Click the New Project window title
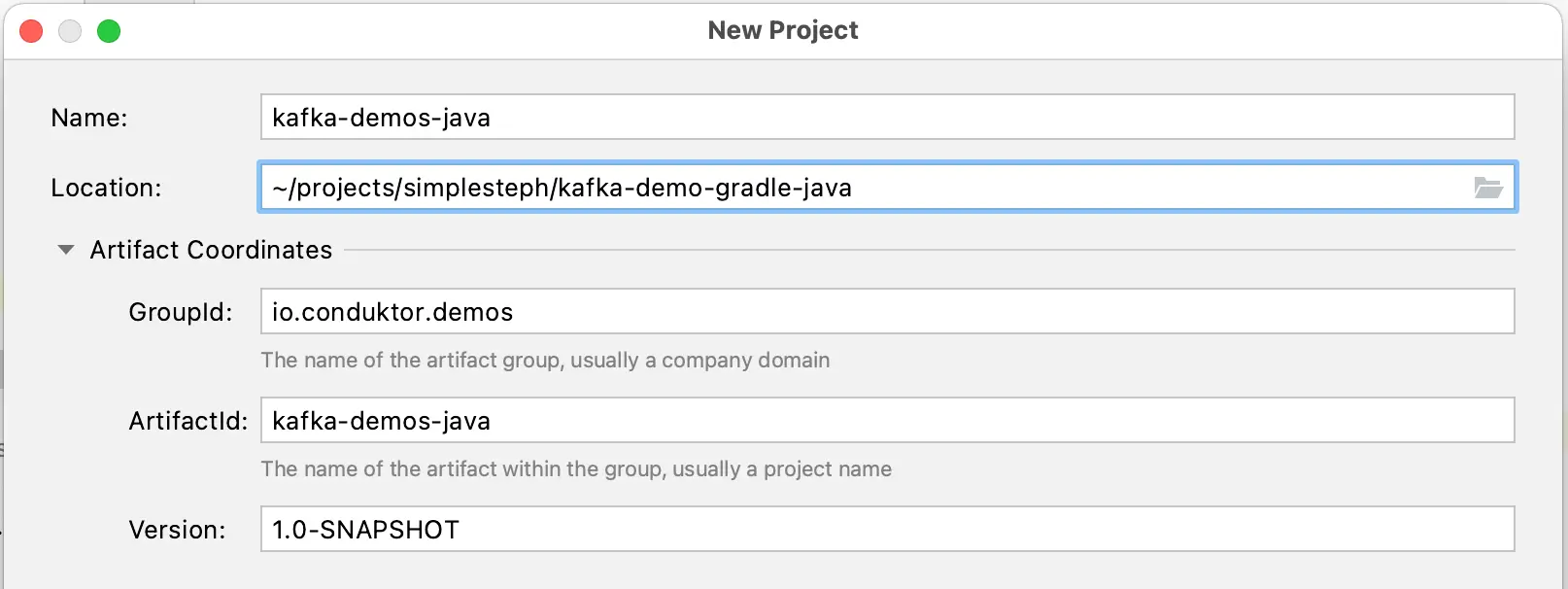This screenshot has height=589, width=1568. pos(783,30)
